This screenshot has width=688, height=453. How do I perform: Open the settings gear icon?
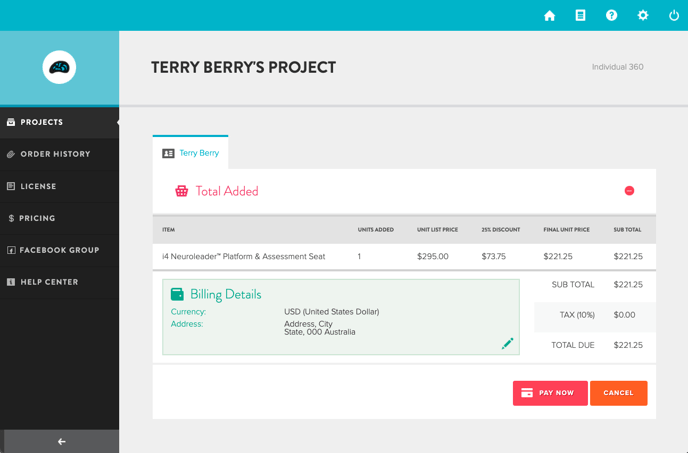[x=642, y=15]
